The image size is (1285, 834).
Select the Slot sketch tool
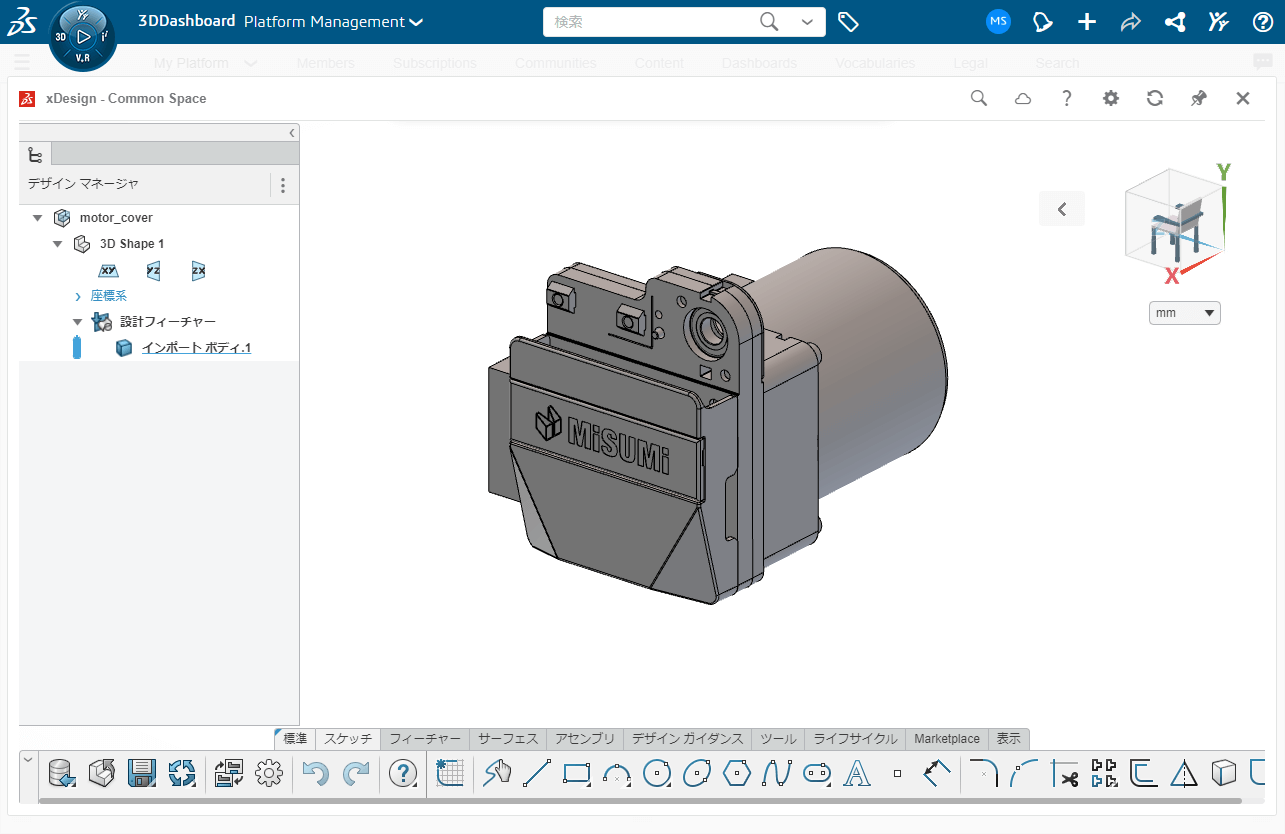816,773
